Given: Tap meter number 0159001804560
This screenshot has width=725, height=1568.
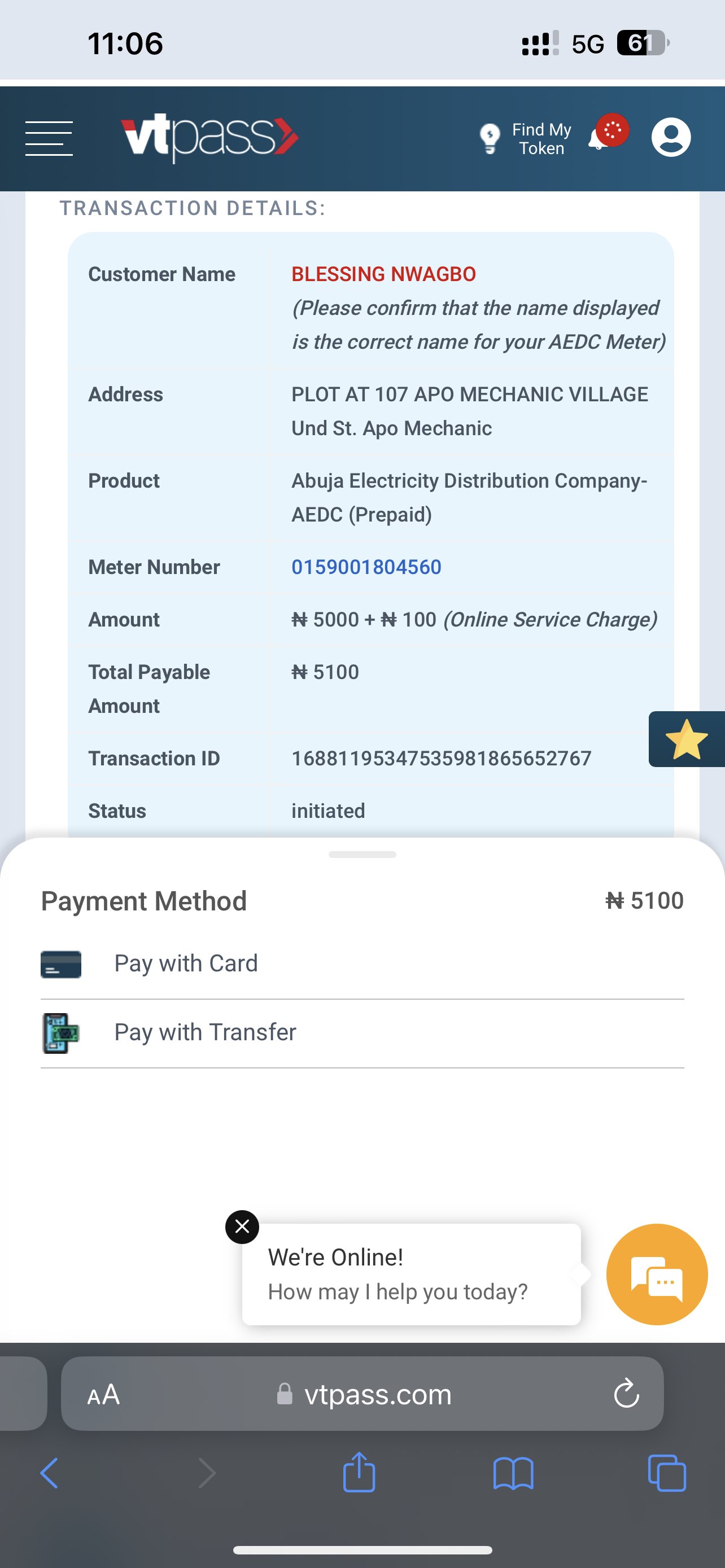Looking at the screenshot, I should point(366,567).
